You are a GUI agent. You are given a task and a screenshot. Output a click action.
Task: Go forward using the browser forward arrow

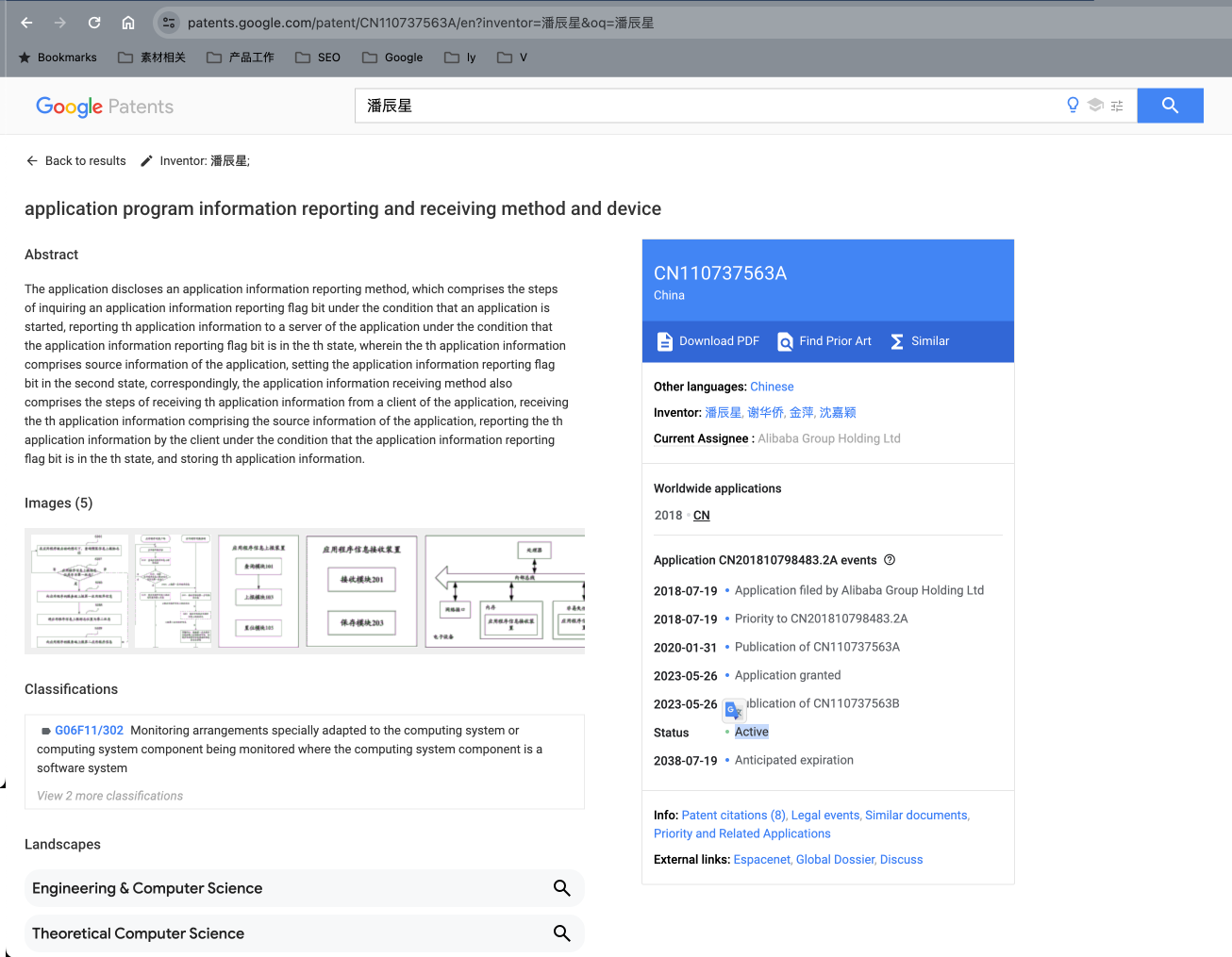pyautogui.click(x=60, y=23)
